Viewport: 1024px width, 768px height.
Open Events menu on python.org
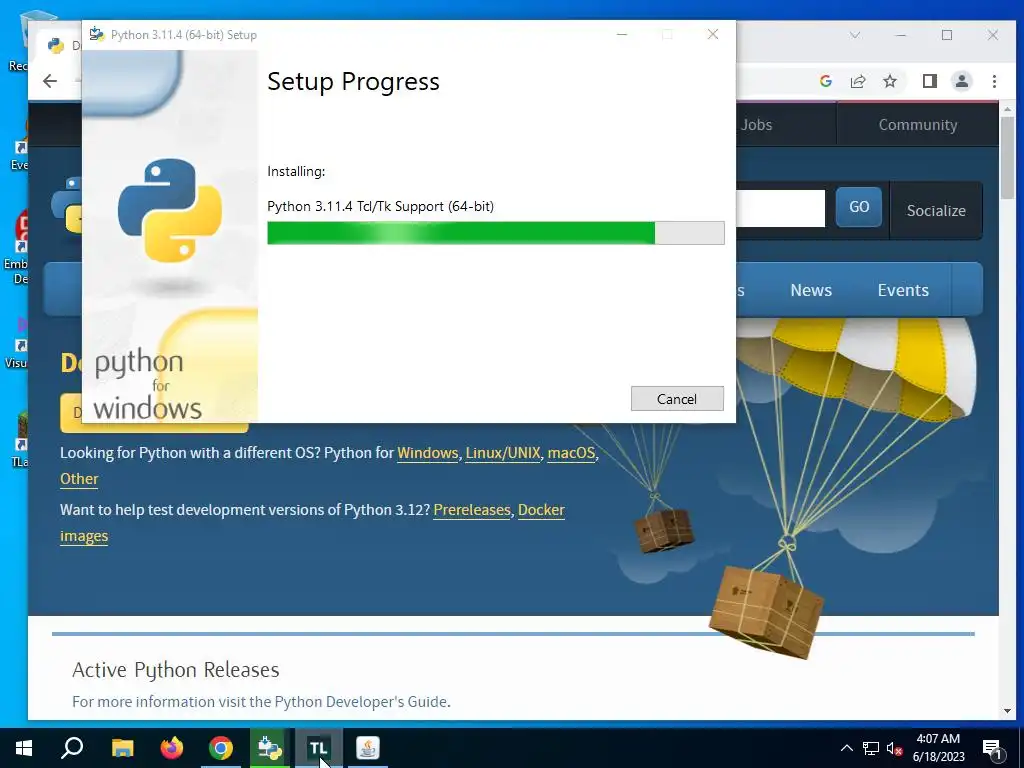click(903, 290)
